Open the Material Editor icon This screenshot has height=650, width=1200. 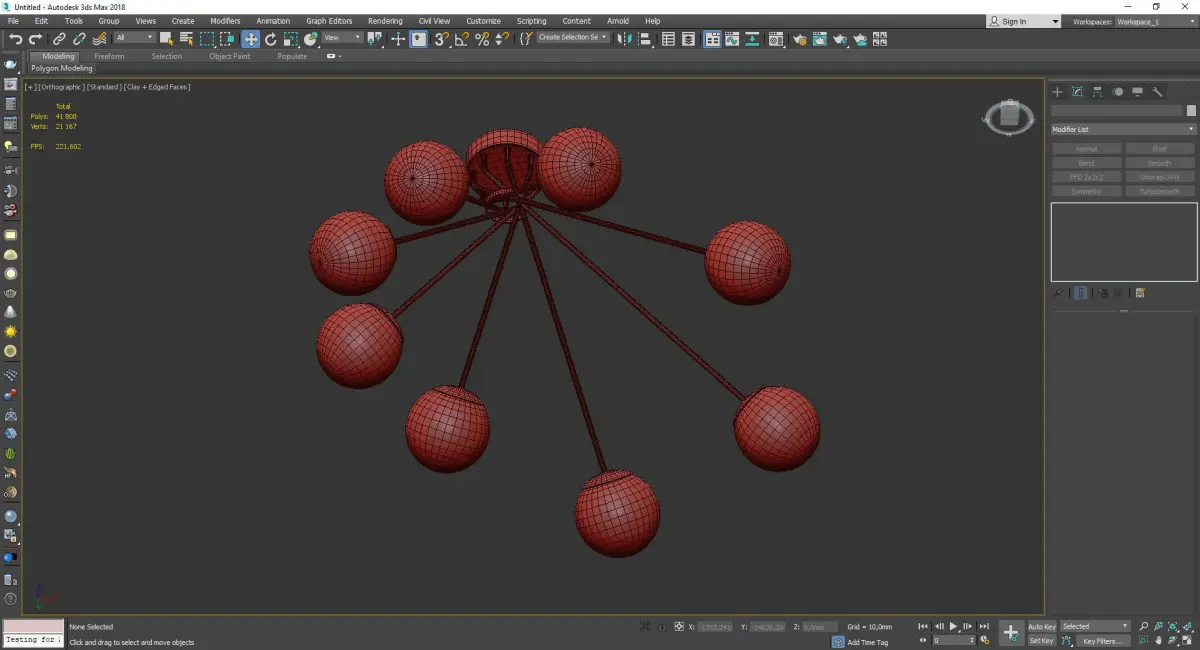pyautogui.click(x=776, y=39)
